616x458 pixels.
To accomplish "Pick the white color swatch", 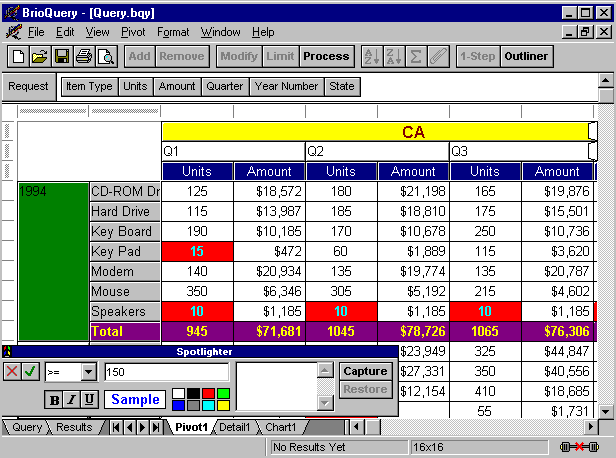I will (x=178, y=394).
